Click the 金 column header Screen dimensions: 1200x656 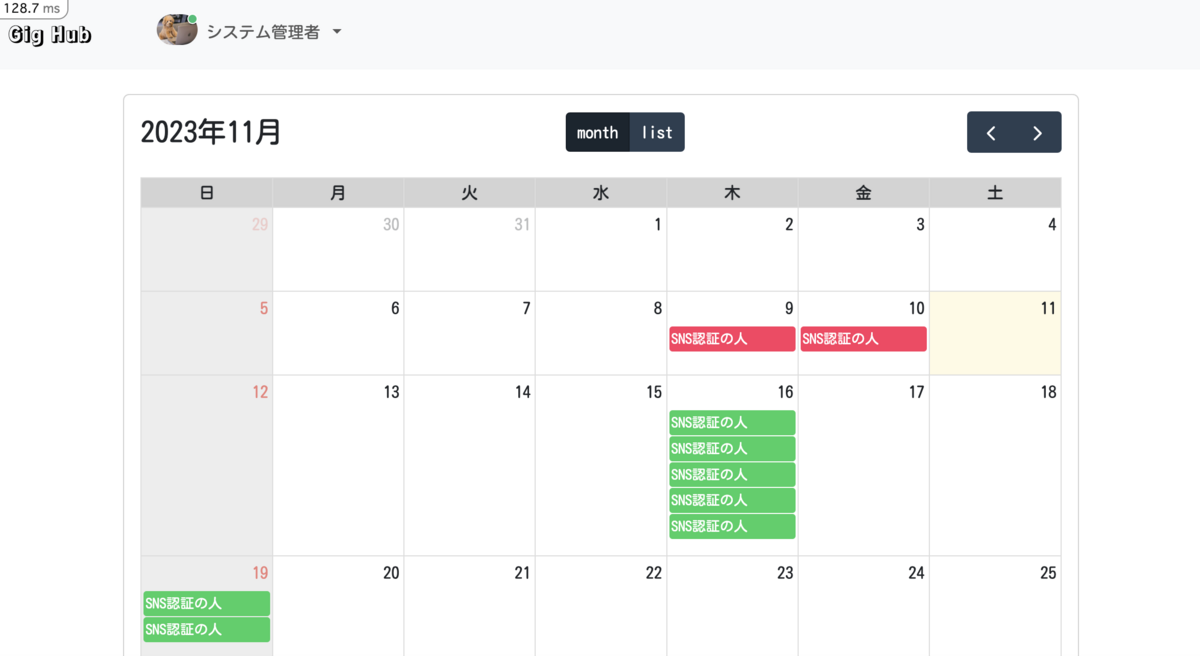coord(864,193)
